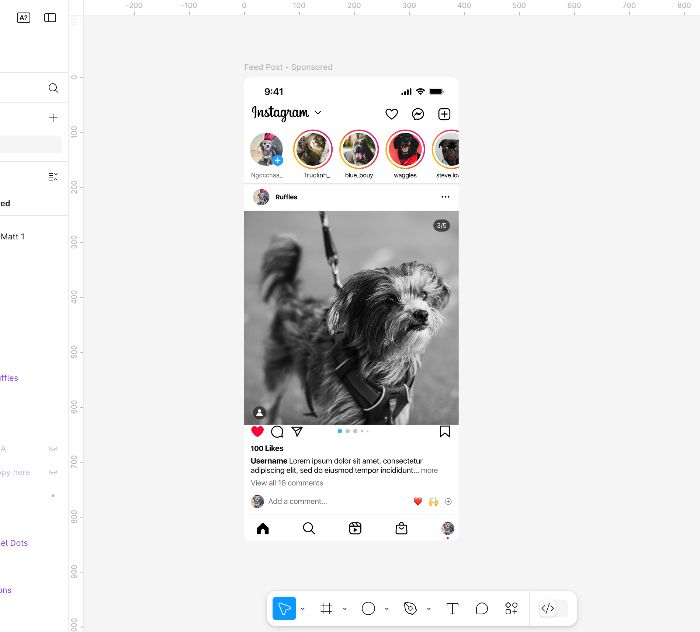This screenshot has height=632, width=700.
Task: Click the blue_bouy story avatar
Action: (x=359, y=150)
